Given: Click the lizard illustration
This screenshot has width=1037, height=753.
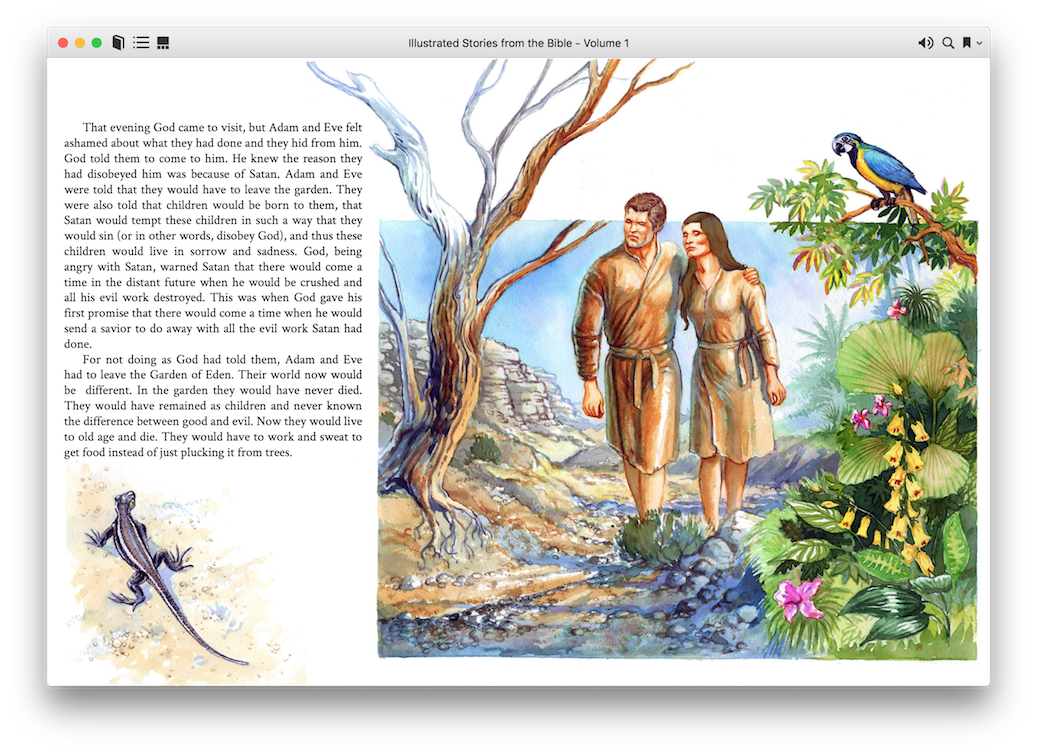Looking at the screenshot, I should pyautogui.click(x=165, y=577).
